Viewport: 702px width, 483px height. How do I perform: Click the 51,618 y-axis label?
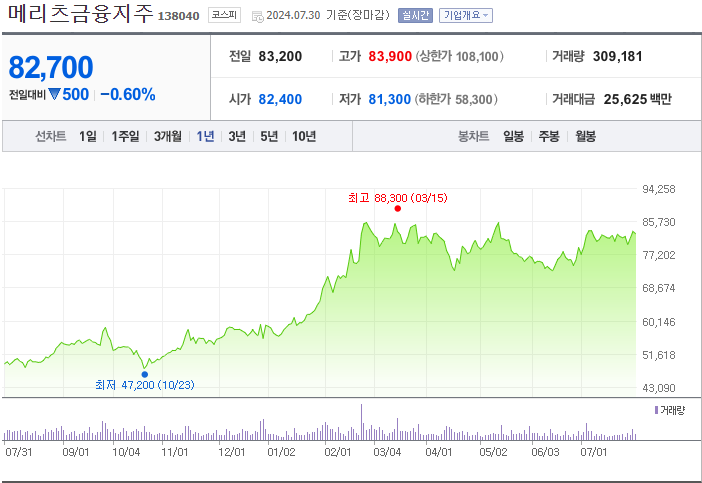coord(659,355)
